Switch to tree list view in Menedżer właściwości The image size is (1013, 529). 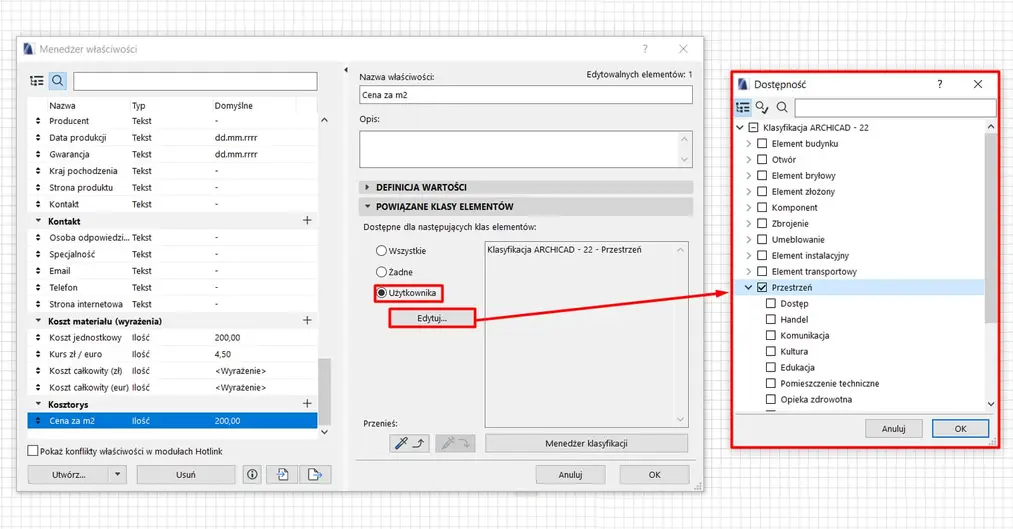(37, 81)
